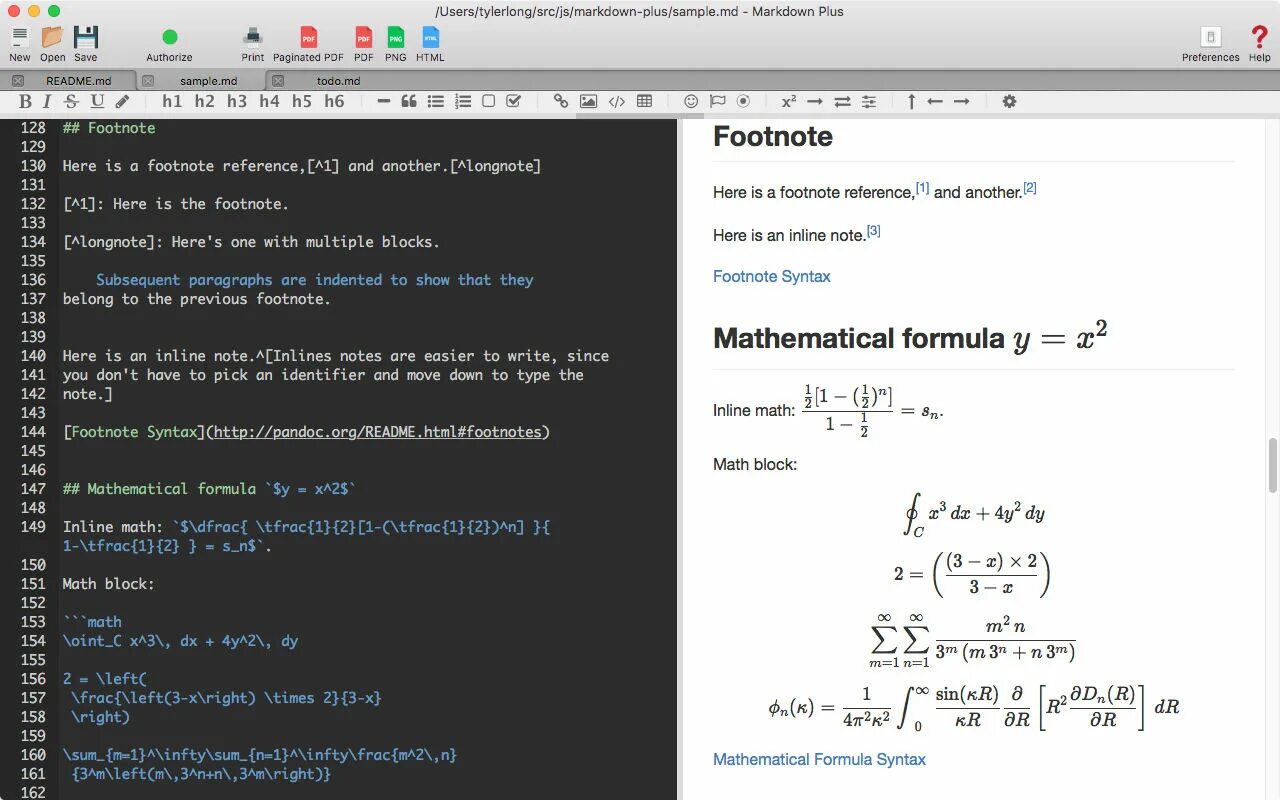The width and height of the screenshot is (1280, 800).
Task: Click the preview pane scrollbar thumb
Action: 1273,464
